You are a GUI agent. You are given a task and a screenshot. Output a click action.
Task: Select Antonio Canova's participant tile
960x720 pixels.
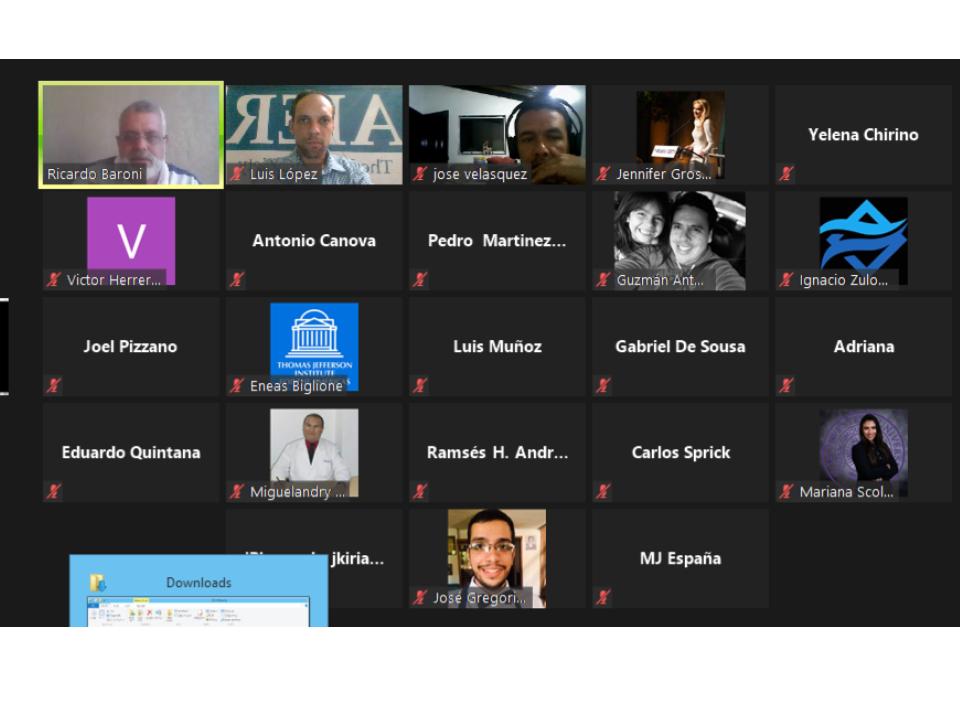coord(314,241)
